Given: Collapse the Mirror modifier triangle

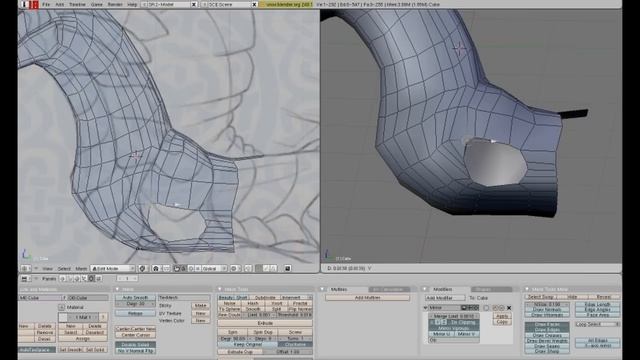Looking at the screenshot, I should point(426,308).
